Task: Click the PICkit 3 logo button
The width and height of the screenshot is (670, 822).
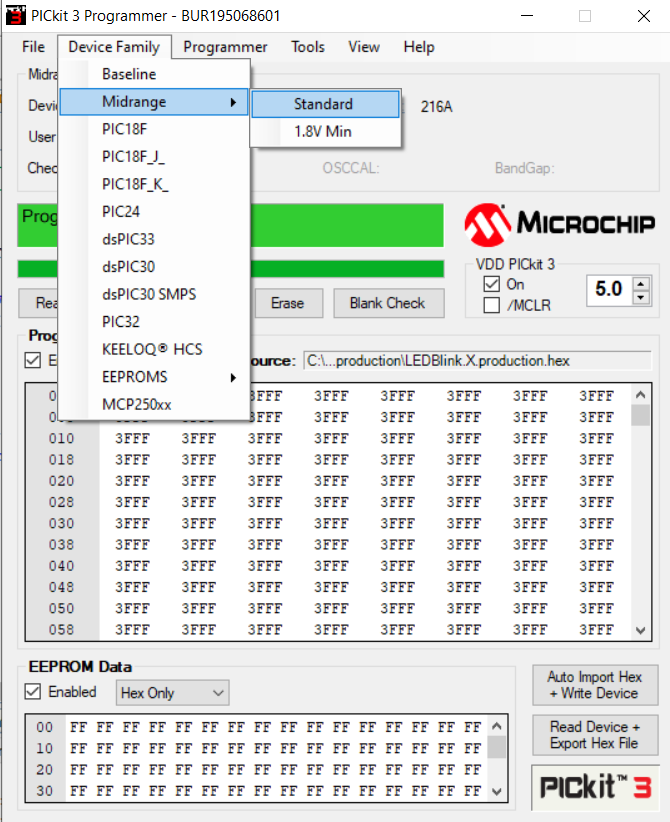Action: pos(595,788)
